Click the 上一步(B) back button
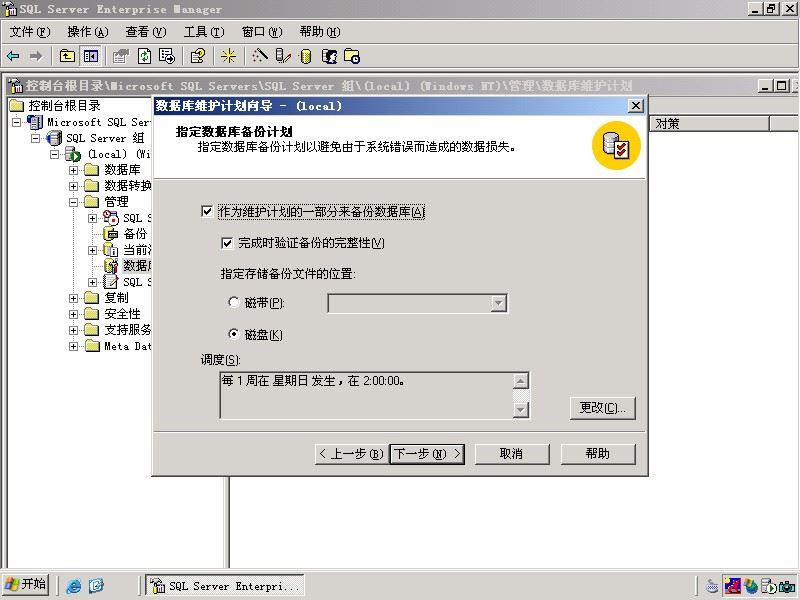The image size is (800, 600). coord(352,454)
